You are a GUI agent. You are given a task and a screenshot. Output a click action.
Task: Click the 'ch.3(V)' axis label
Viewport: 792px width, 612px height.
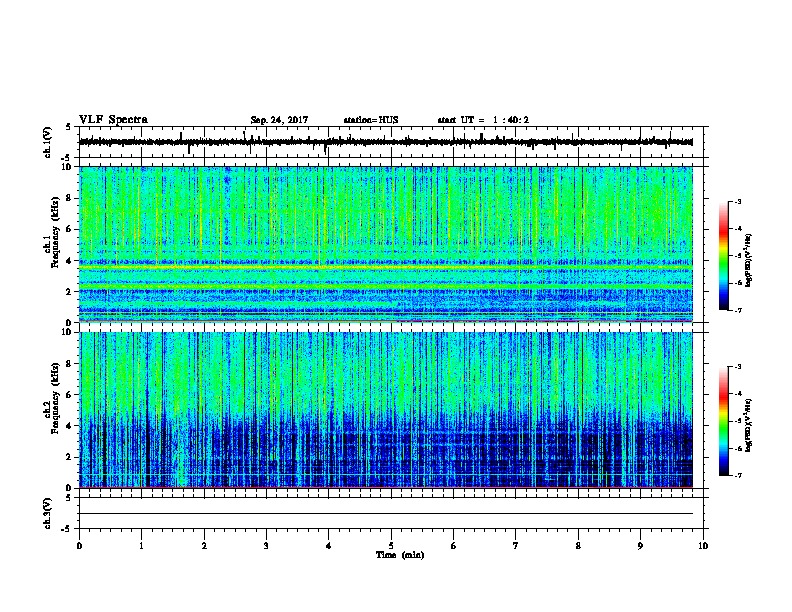48,514
